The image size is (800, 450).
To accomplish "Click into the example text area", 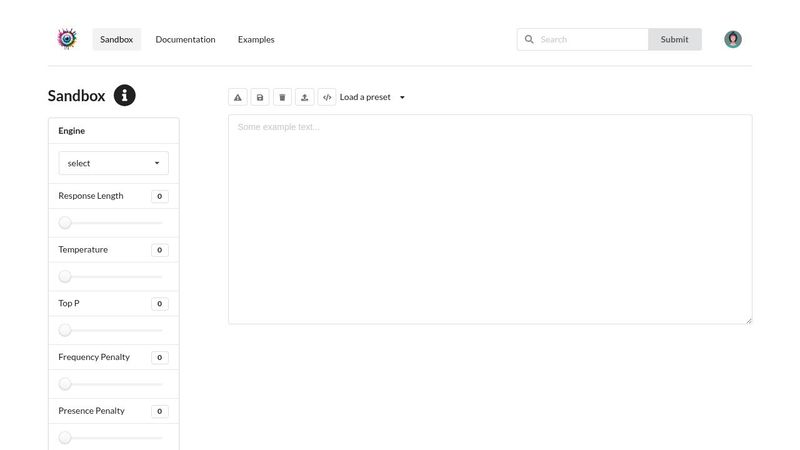I will (490, 219).
